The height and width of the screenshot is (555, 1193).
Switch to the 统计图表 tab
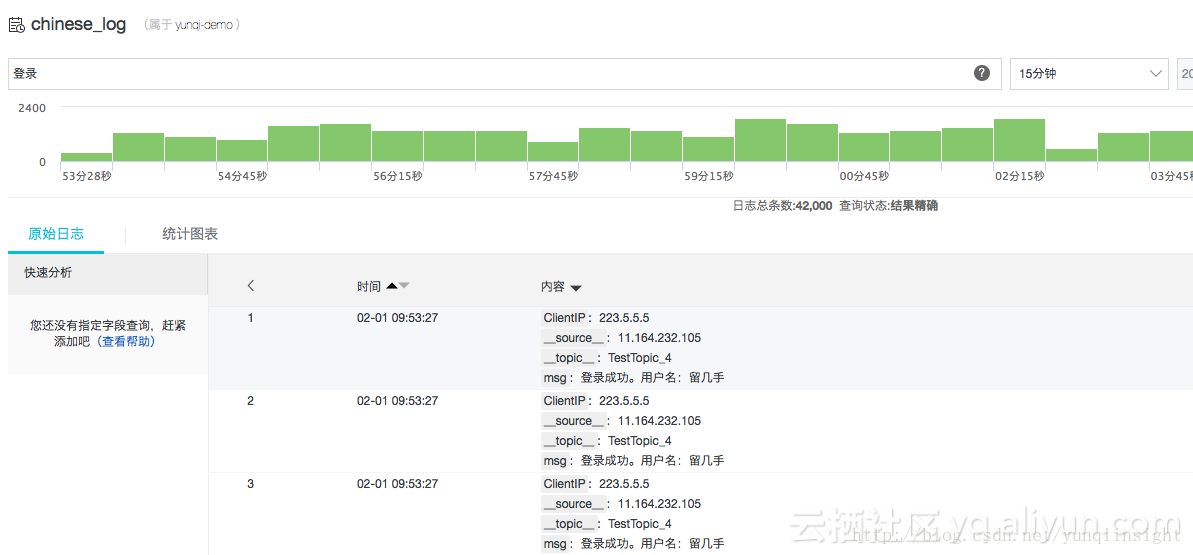[190, 234]
